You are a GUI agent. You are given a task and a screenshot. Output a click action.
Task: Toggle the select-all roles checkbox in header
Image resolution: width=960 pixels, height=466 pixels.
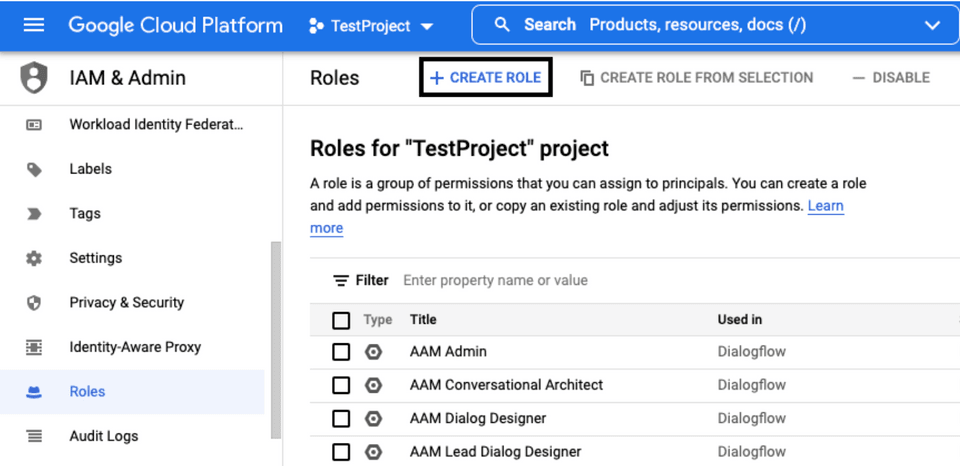point(341,320)
